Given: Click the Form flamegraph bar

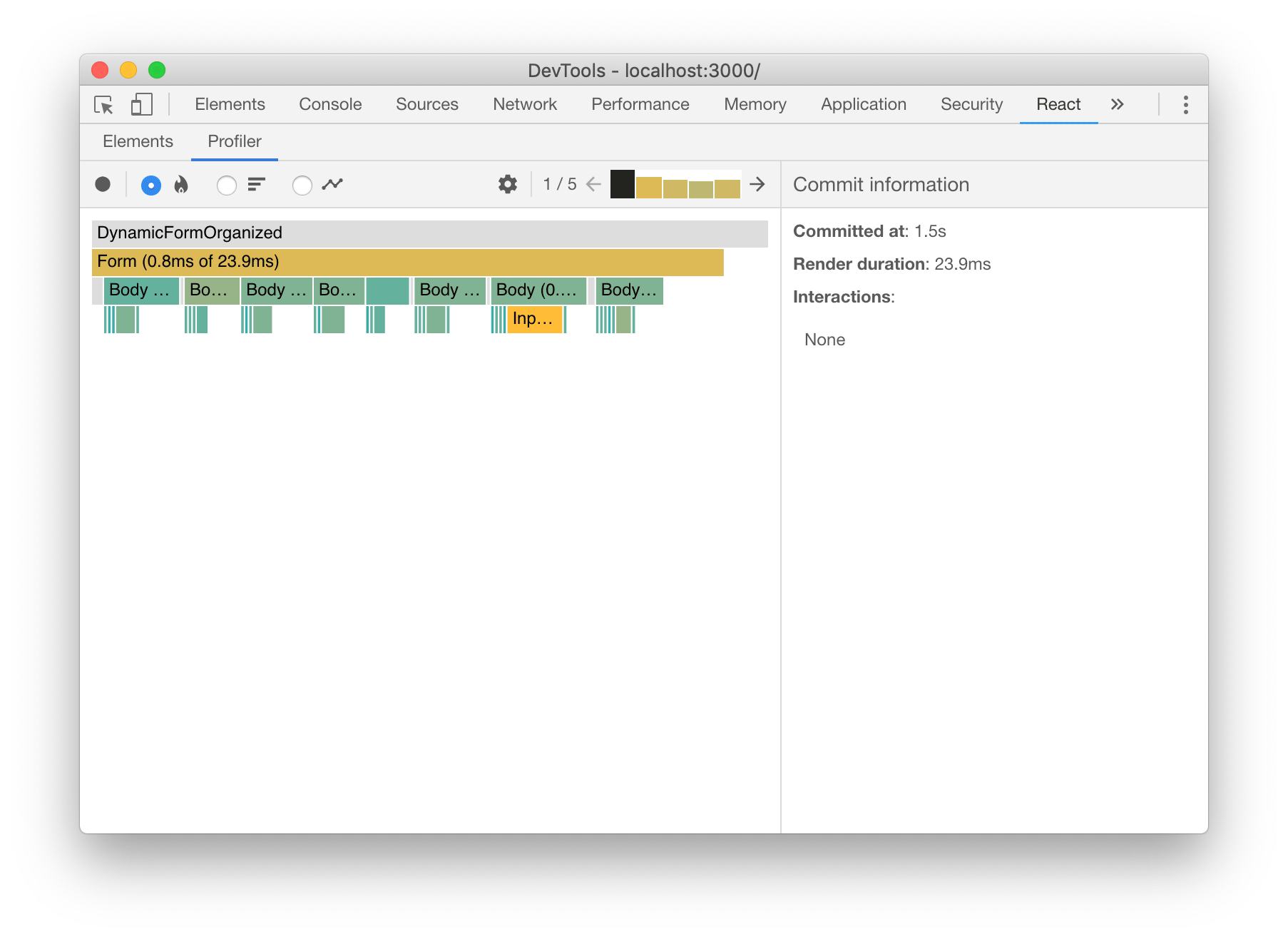Looking at the screenshot, I should pyautogui.click(x=407, y=262).
